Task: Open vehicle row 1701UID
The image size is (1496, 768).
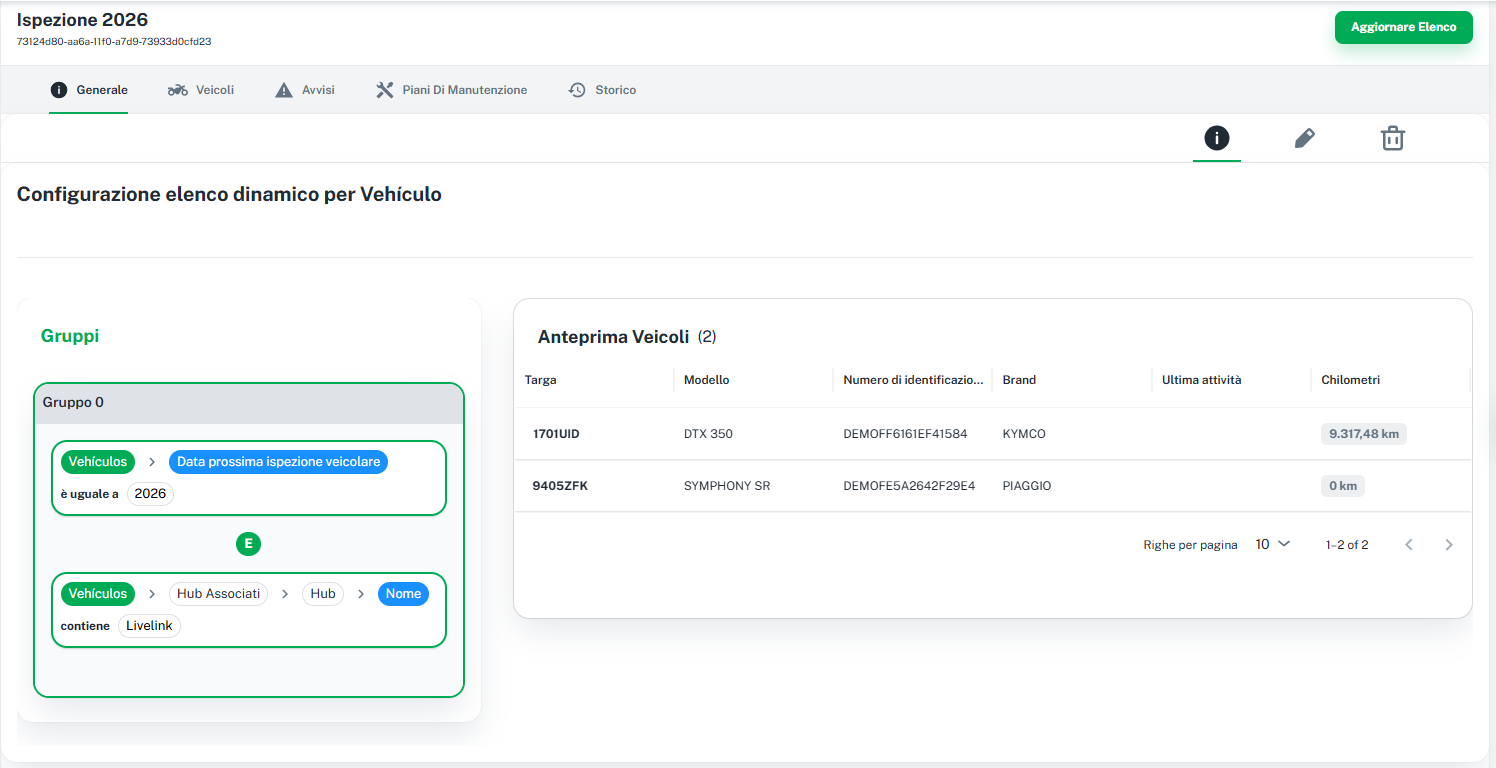Action: point(556,434)
